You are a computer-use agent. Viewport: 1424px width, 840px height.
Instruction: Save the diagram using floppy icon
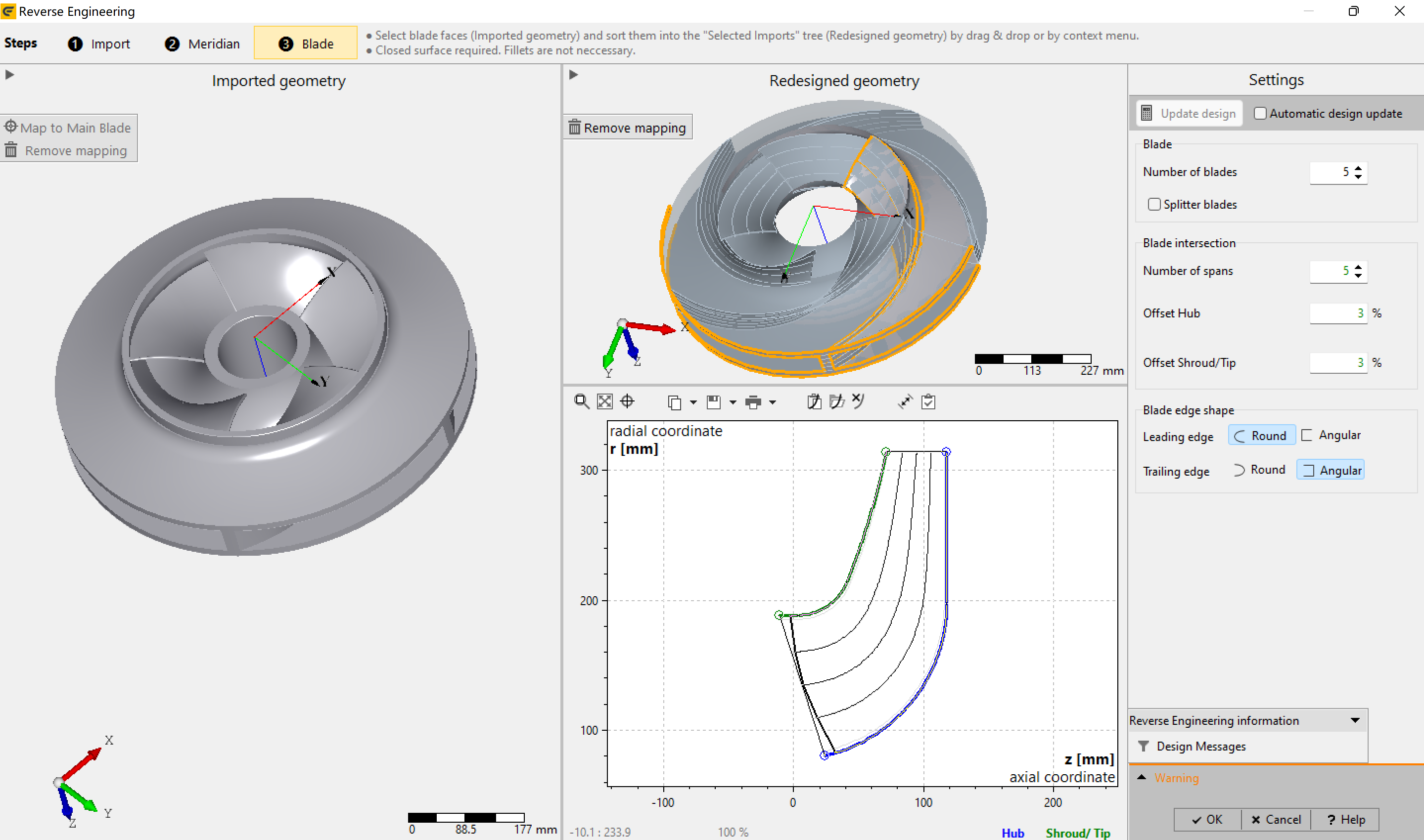(713, 402)
